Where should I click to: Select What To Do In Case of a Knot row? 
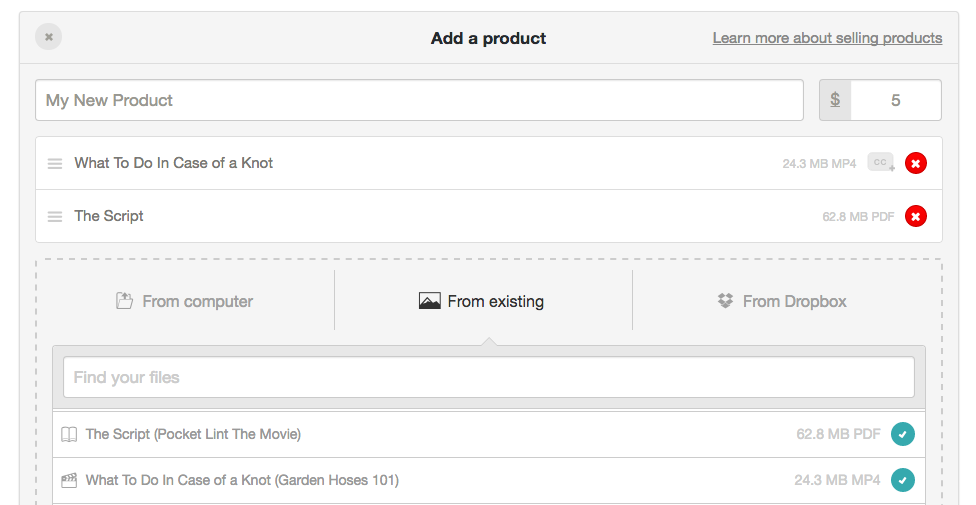[489, 163]
